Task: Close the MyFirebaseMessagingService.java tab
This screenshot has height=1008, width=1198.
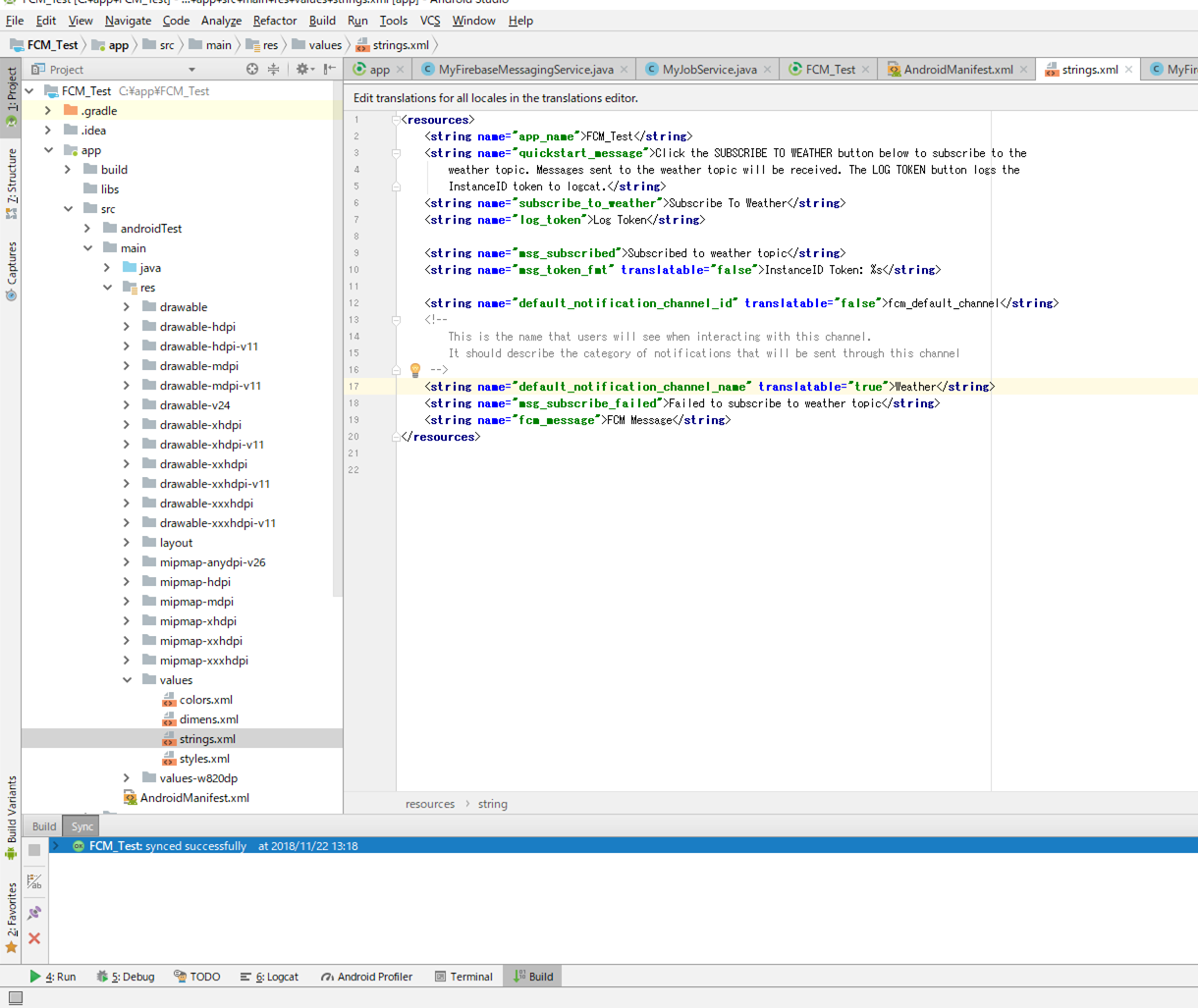Action: 625,70
